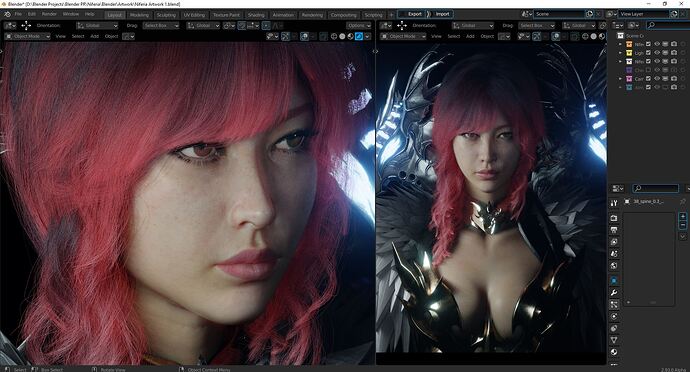Open the Material properties tab
Viewport: 690px width, 372px height.
614,352
